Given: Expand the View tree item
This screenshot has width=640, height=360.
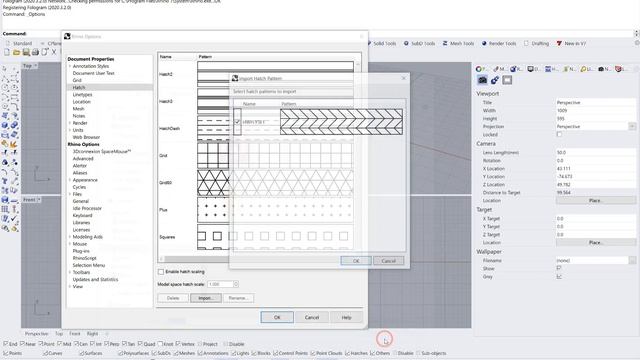Looking at the screenshot, I should [x=70, y=287].
